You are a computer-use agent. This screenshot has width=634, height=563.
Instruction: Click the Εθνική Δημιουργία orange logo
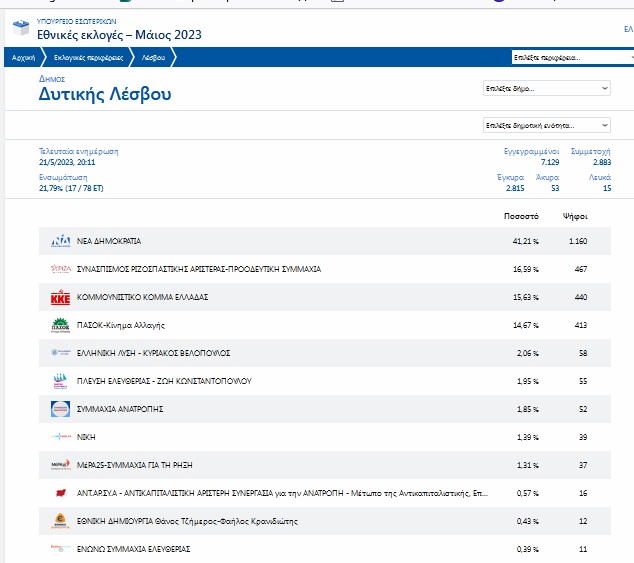point(61,521)
